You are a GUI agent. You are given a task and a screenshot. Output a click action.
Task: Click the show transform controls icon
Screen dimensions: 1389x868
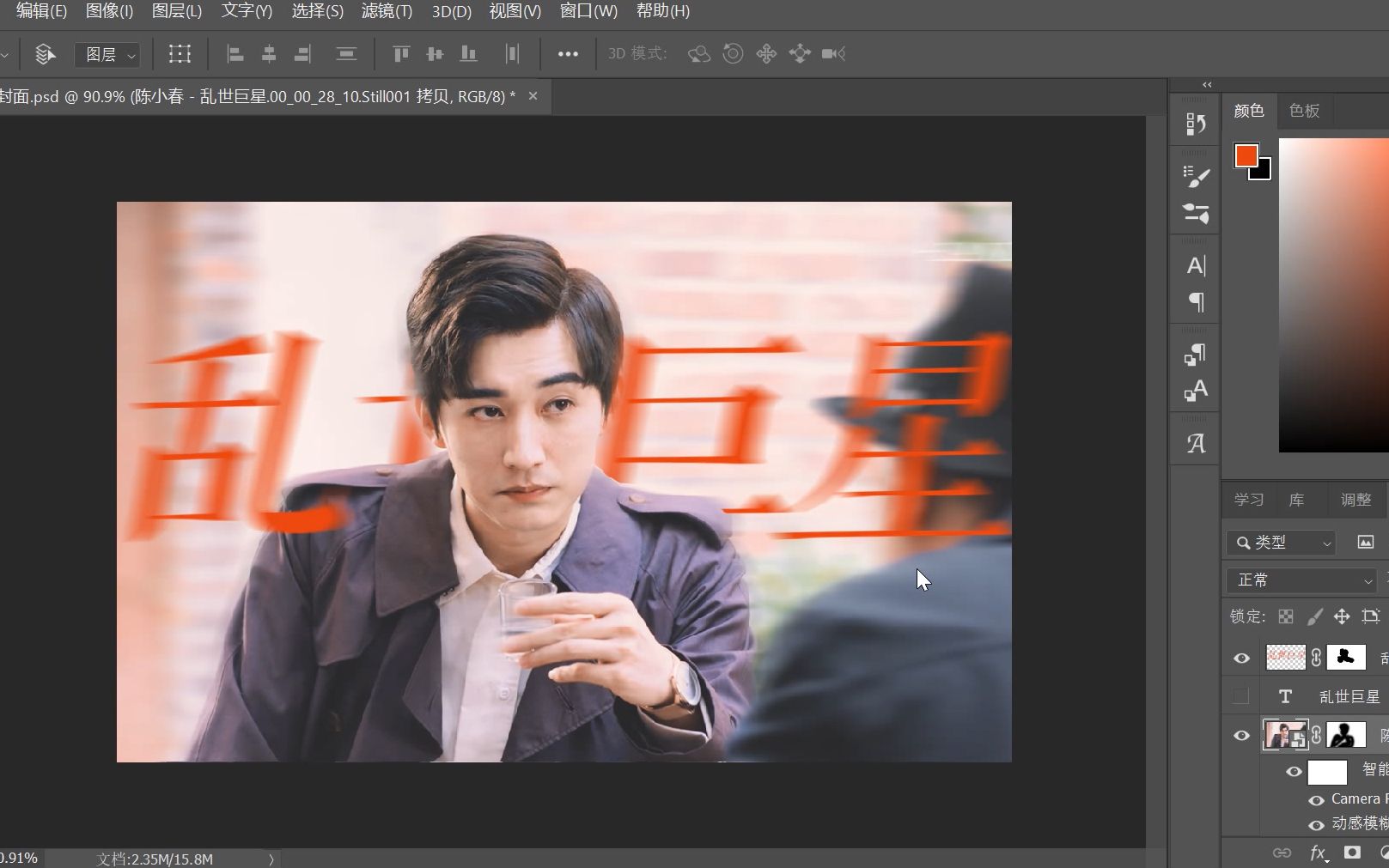click(x=180, y=54)
